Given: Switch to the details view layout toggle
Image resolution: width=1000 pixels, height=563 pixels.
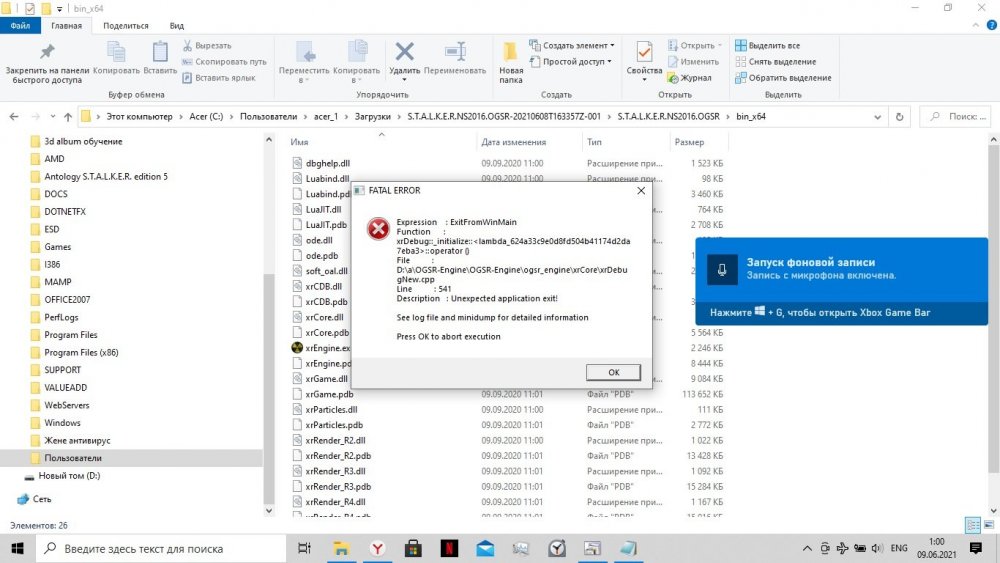Looking at the screenshot, I should tap(971, 525).
